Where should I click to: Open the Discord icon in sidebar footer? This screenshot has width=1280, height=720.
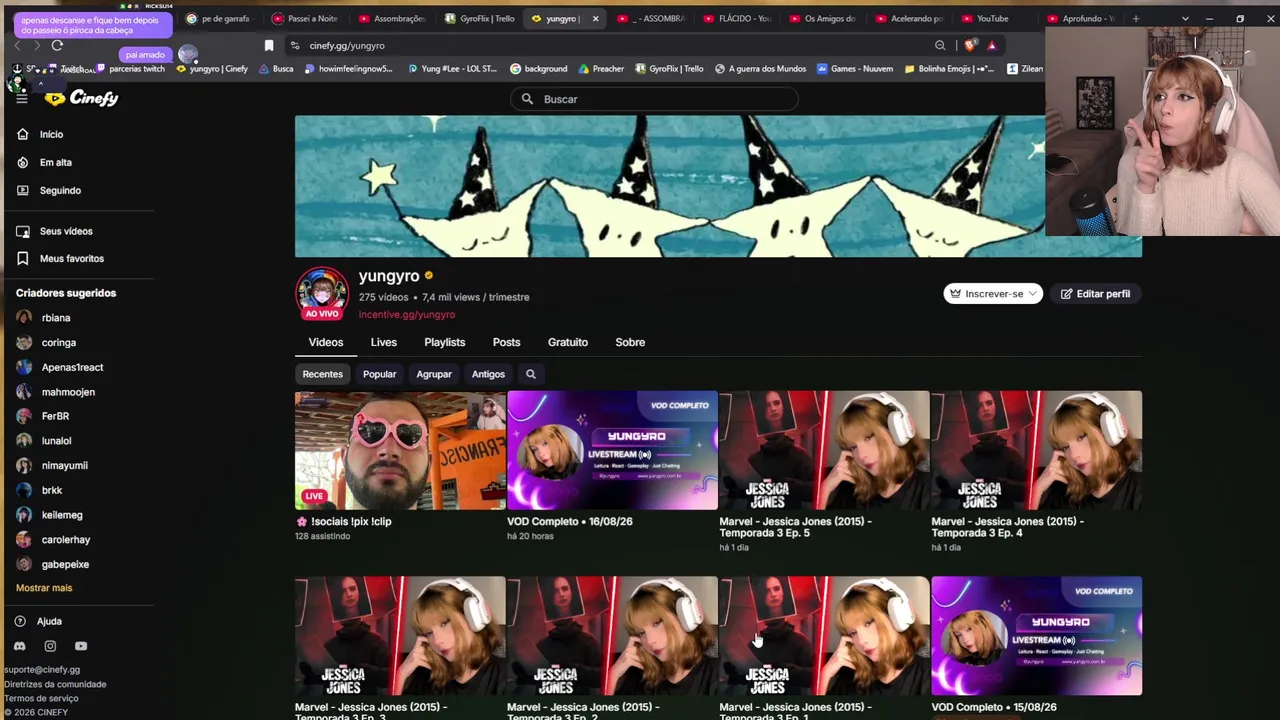pyautogui.click(x=19, y=646)
